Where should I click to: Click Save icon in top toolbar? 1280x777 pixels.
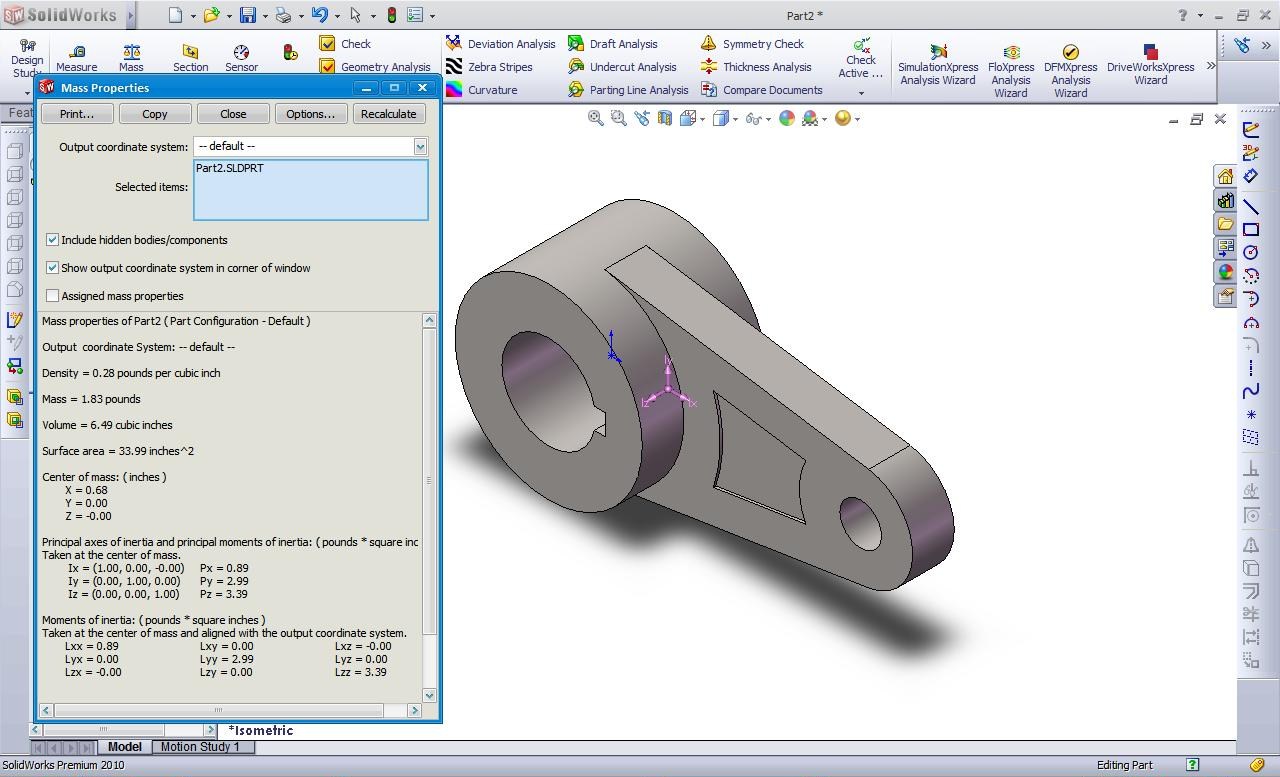pyautogui.click(x=247, y=15)
